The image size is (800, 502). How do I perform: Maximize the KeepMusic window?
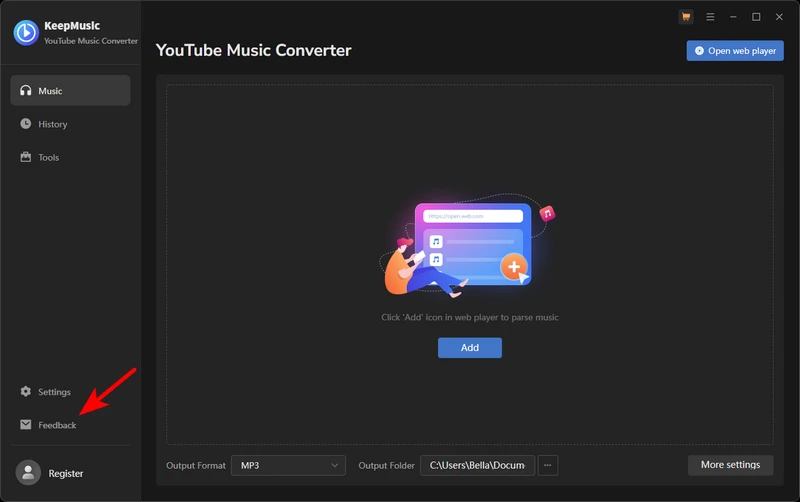[x=756, y=17]
